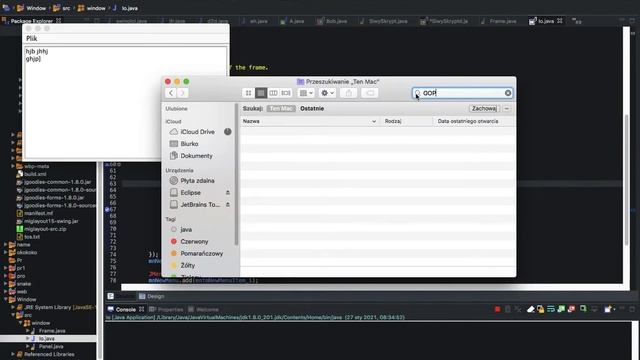The image size is (640, 360).
Task: Click Remove Launch icon in console toolbar
Action: tap(508, 309)
